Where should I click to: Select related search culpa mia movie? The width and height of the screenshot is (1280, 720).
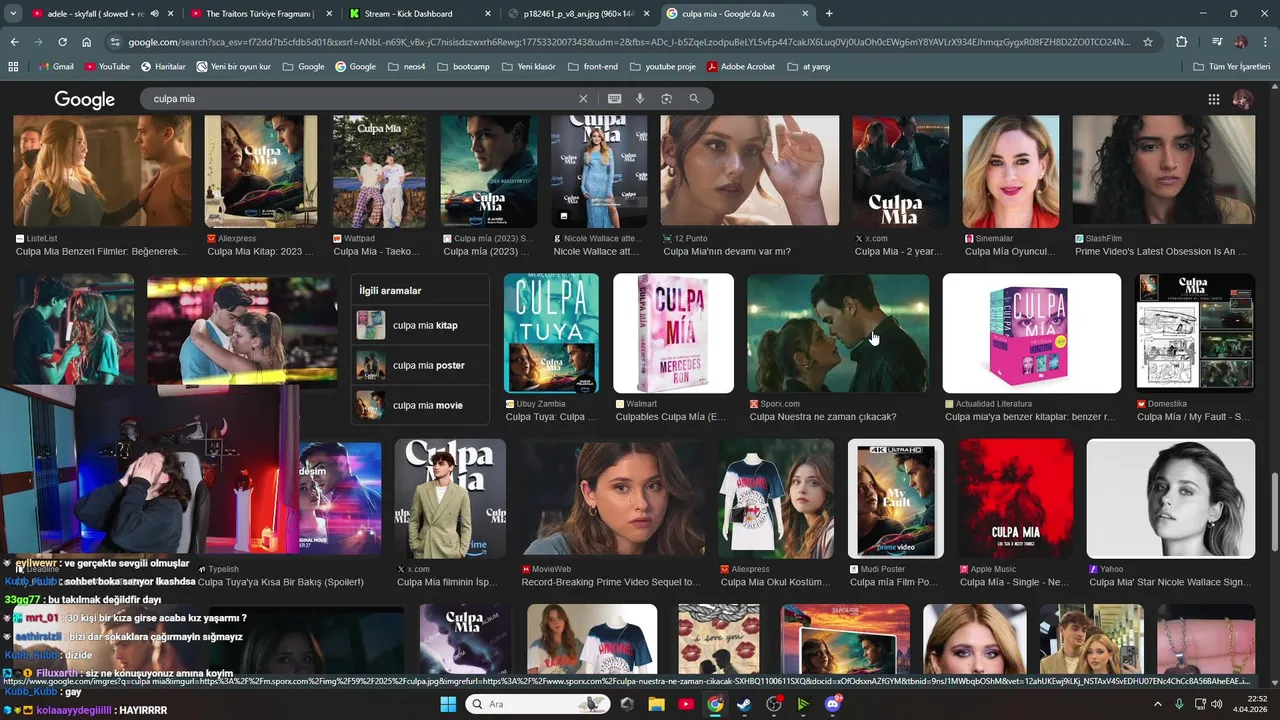tap(421, 405)
